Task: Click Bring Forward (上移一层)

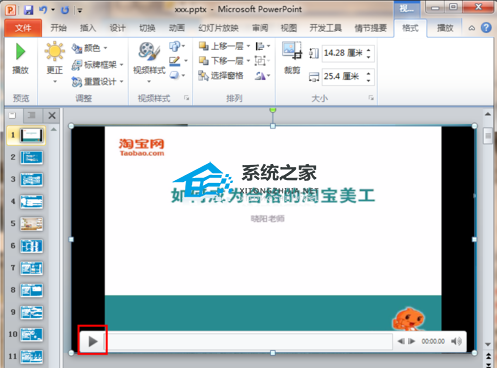Action: (224, 46)
